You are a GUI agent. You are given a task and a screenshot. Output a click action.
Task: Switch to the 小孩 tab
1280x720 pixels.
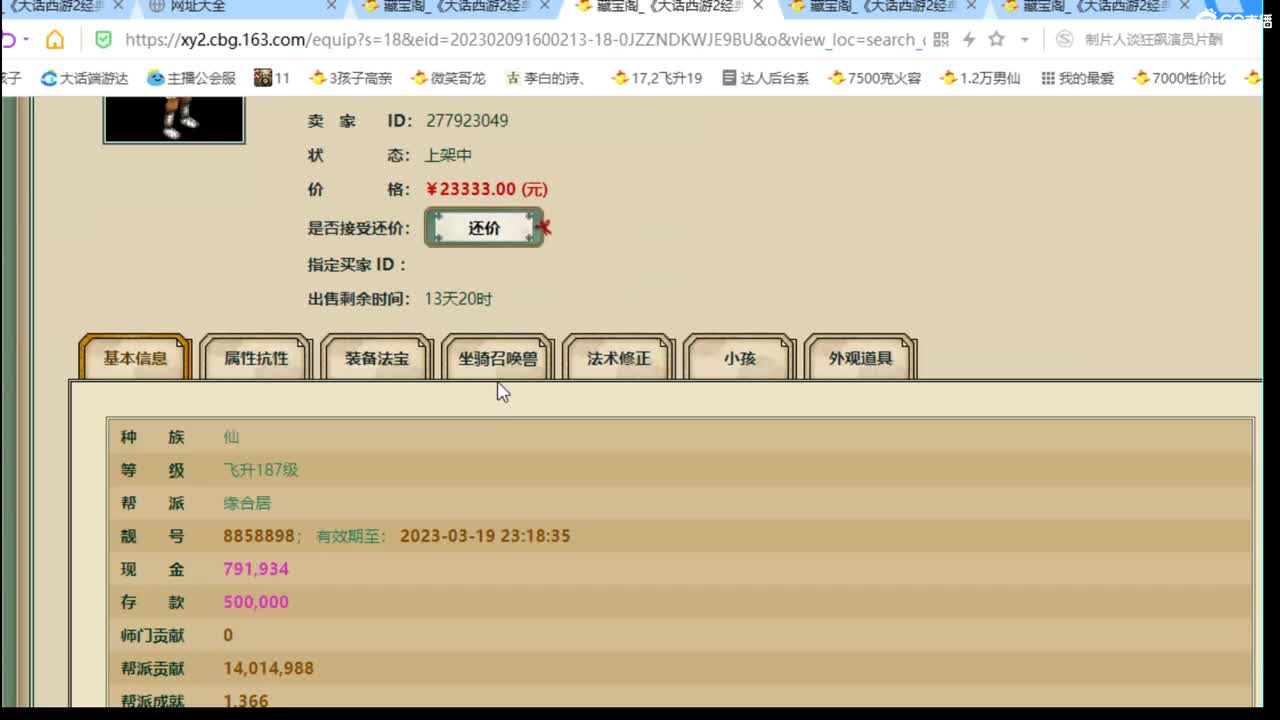tap(740, 358)
